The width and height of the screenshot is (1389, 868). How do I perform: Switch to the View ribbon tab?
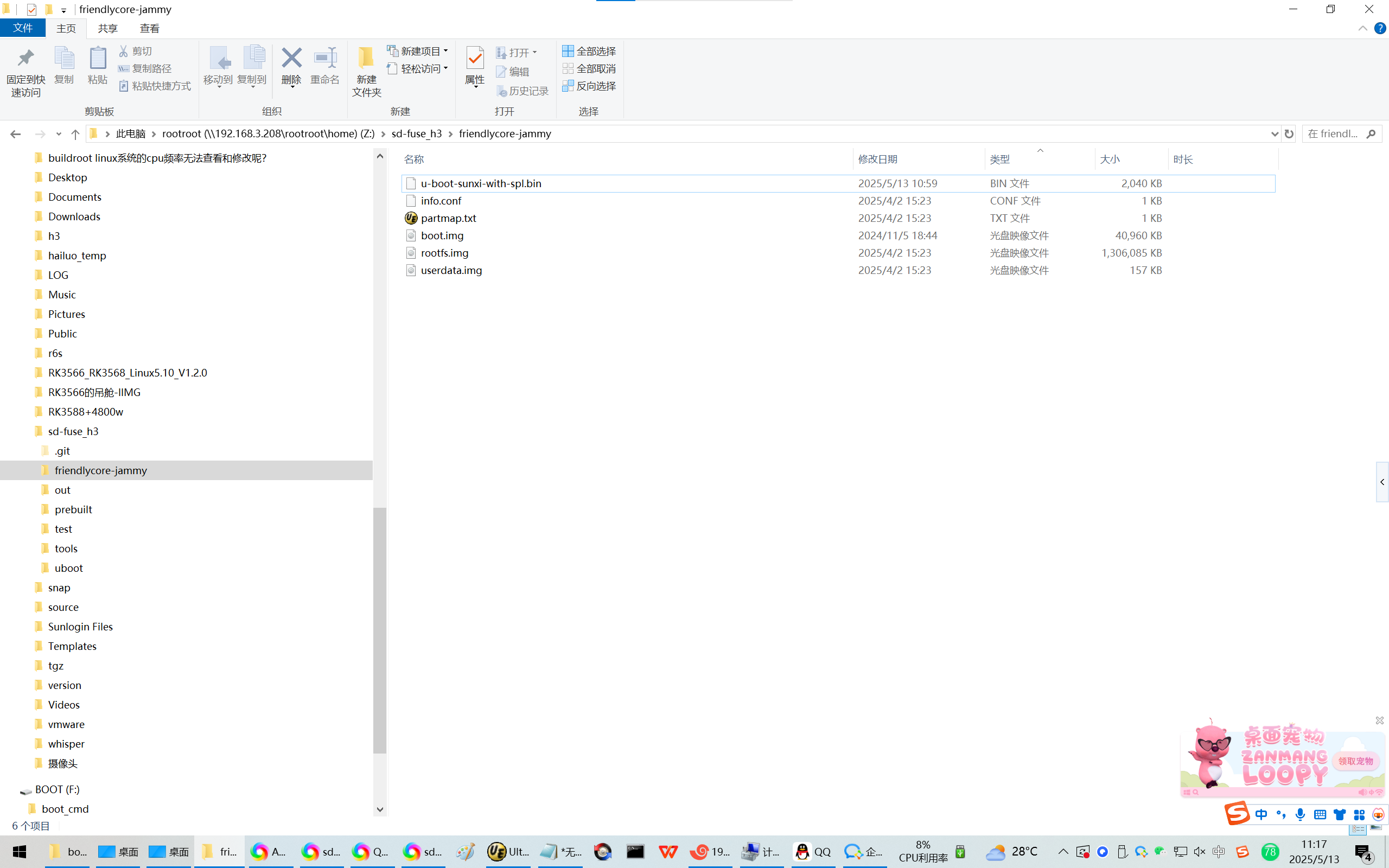tap(149, 28)
